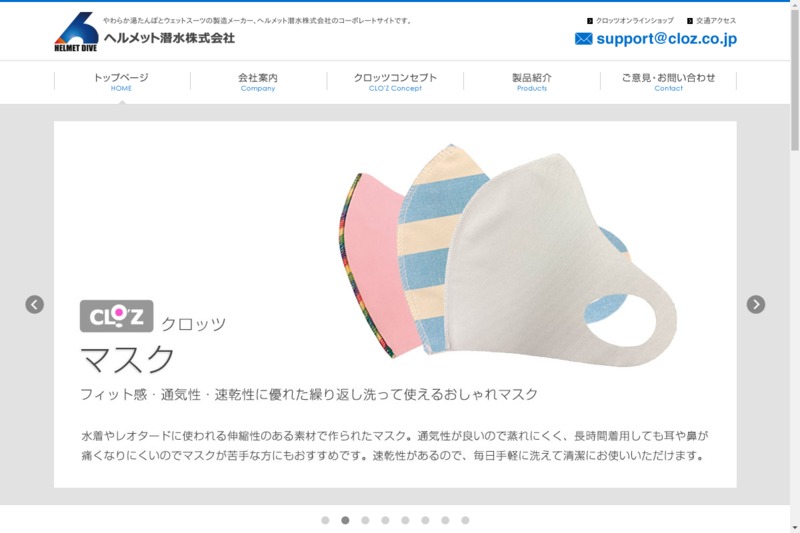This screenshot has width=800, height=533.
Task: Select the third carousel dot indicator
Action: coord(365,520)
